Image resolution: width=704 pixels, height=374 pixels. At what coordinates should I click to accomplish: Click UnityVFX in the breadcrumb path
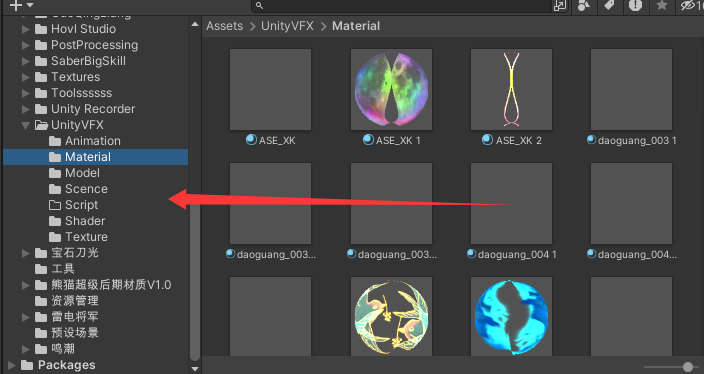pos(287,26)
